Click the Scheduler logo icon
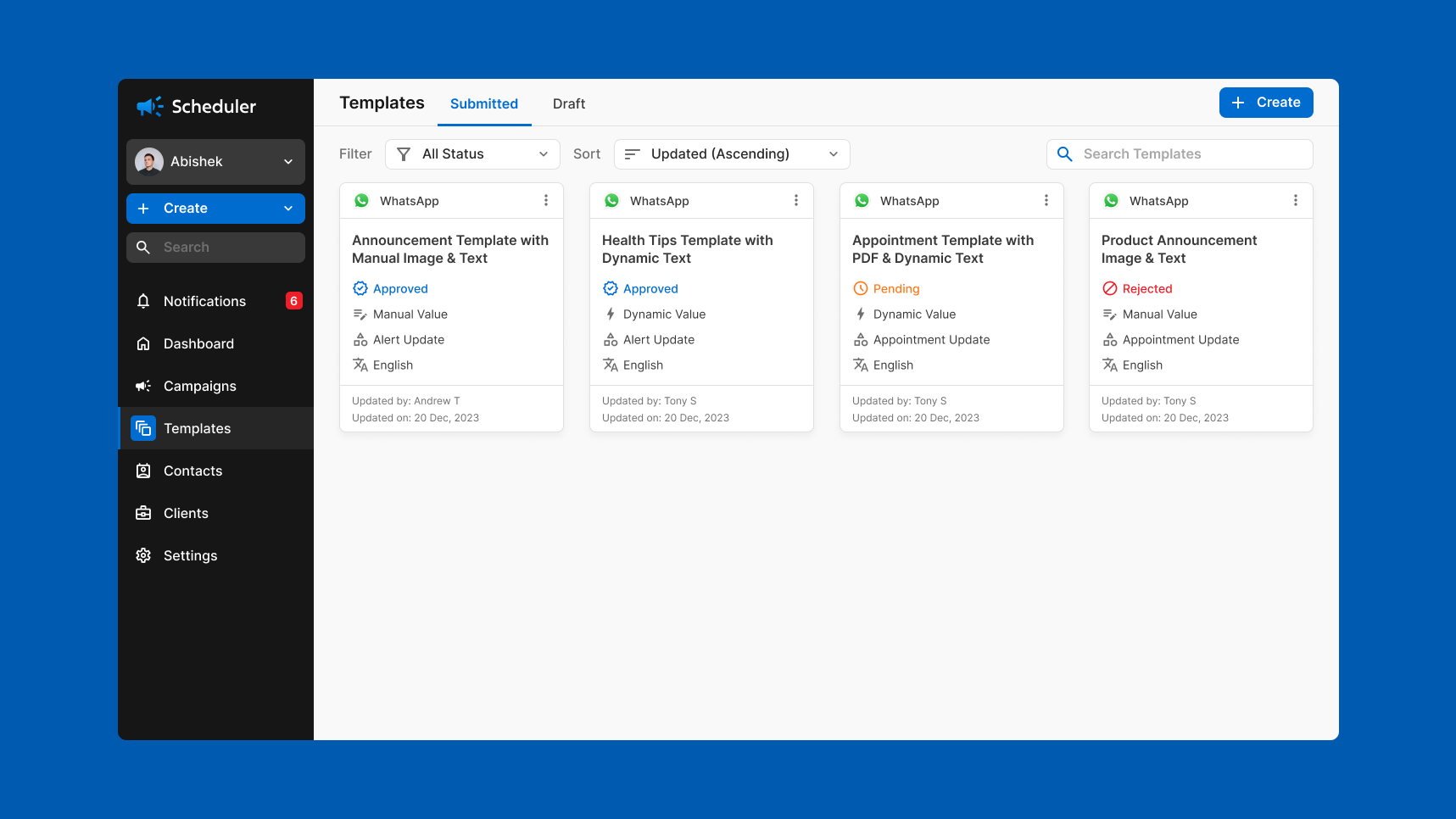 coord(148,106)
